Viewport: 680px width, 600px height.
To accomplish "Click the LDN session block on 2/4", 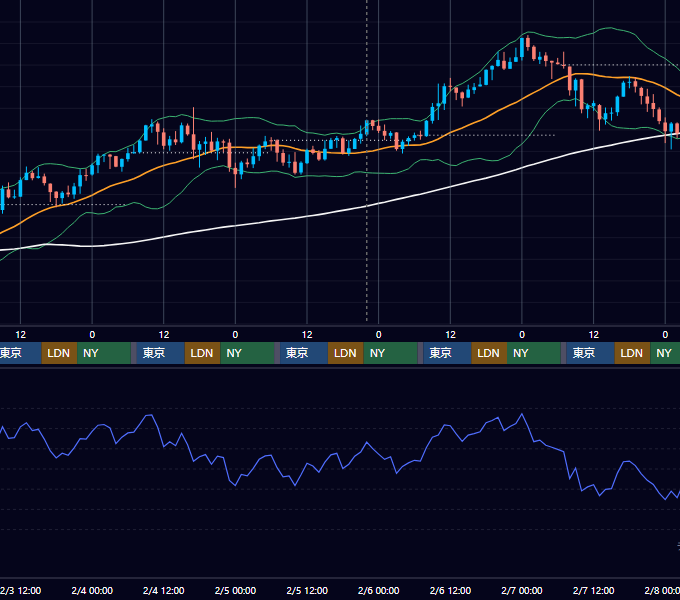I will point(203,353).
